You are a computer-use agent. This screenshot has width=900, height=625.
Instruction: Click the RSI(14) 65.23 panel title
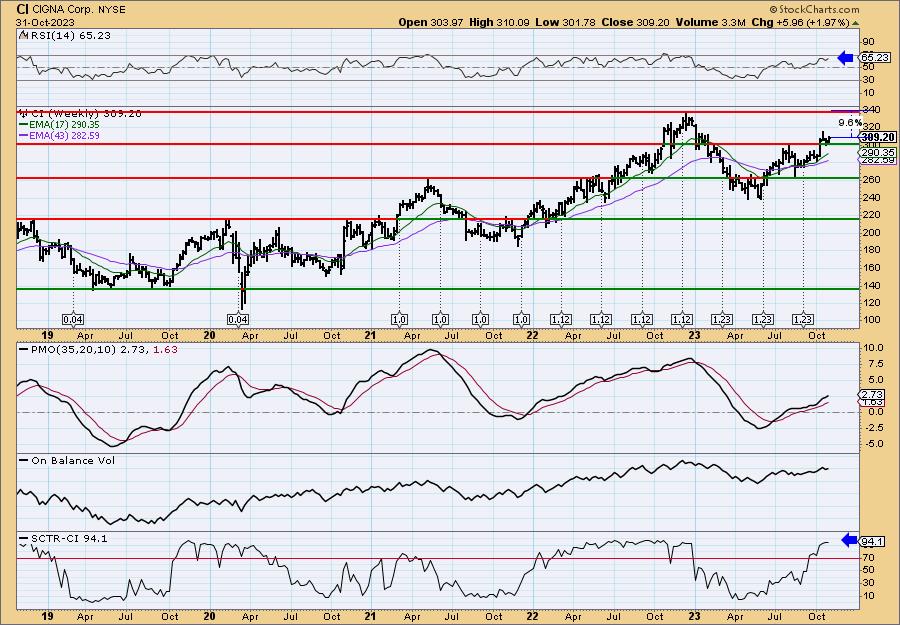[69, 36]
